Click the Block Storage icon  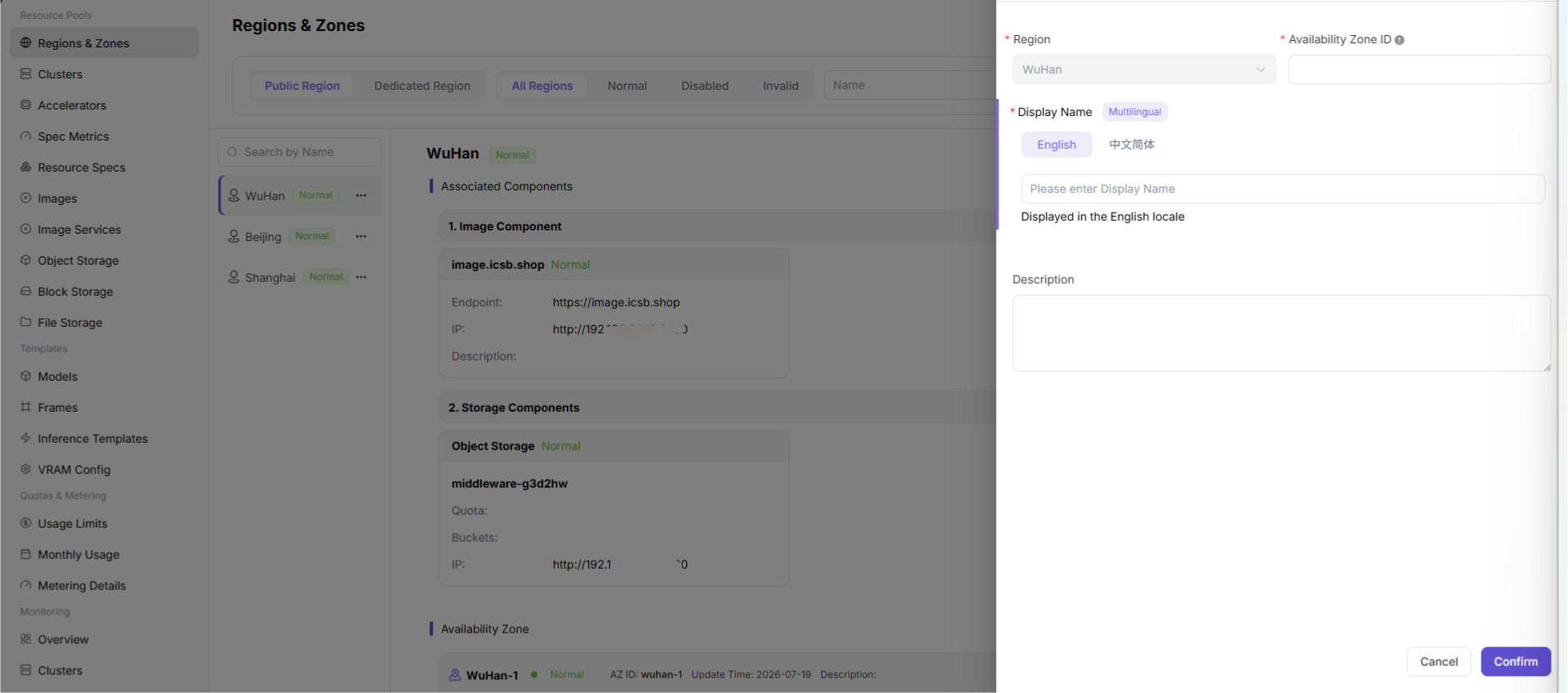[26, 291]
